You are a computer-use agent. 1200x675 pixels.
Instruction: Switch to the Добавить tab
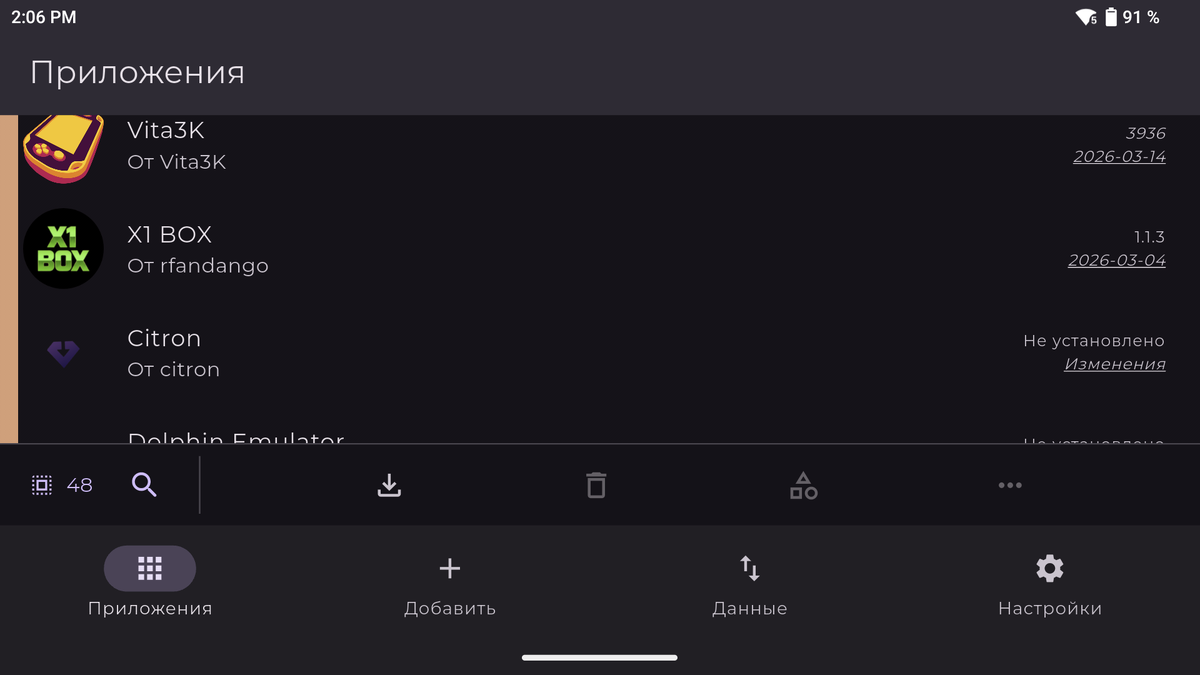point(450,586)
